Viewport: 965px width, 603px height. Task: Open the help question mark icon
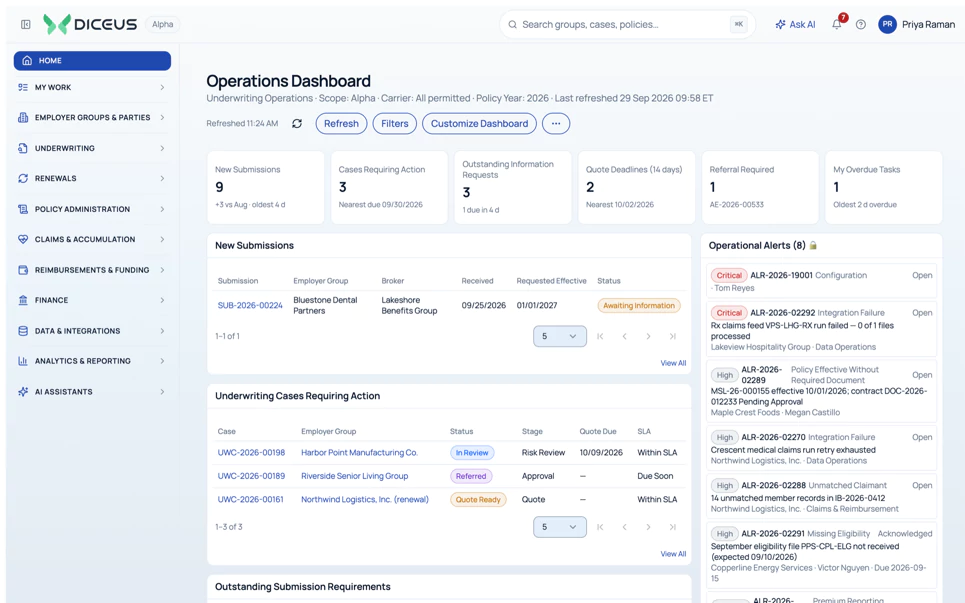[861, 25]
